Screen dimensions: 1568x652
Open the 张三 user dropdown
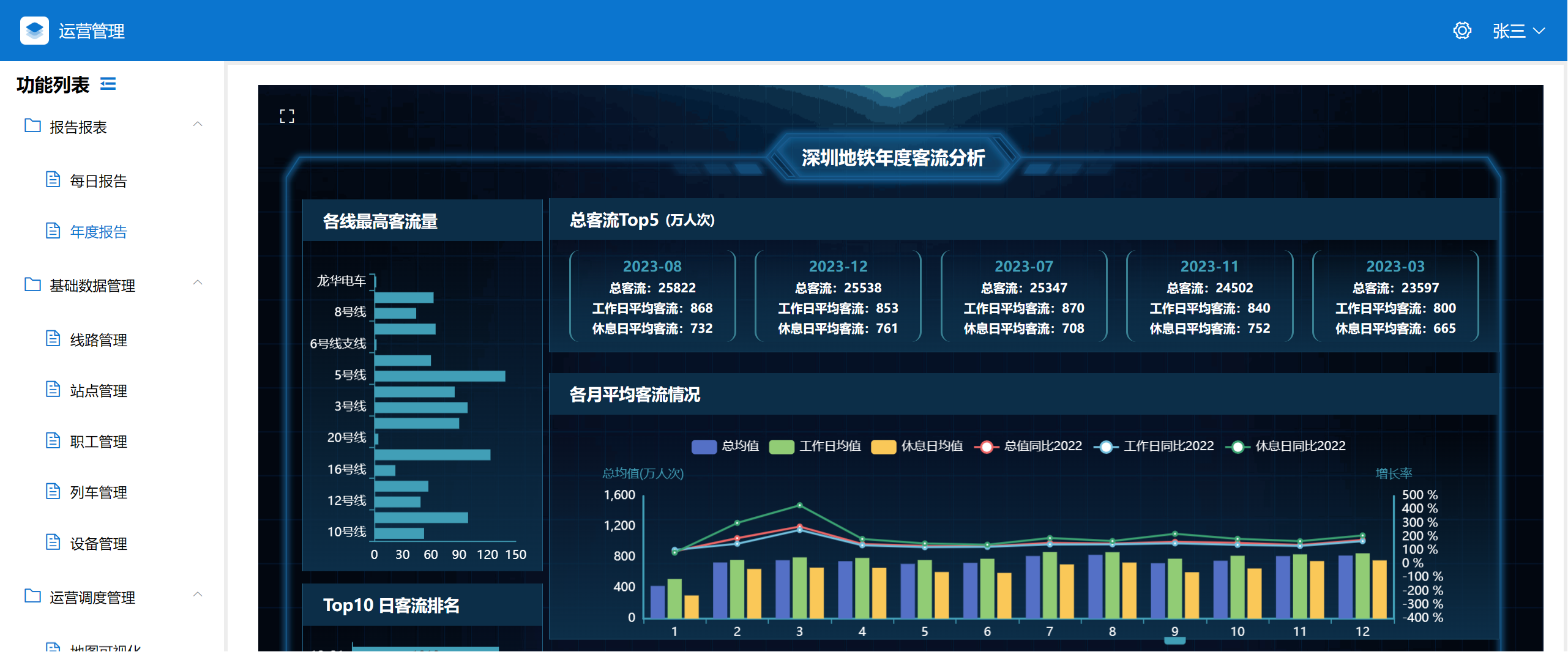tap(1518, 31)
